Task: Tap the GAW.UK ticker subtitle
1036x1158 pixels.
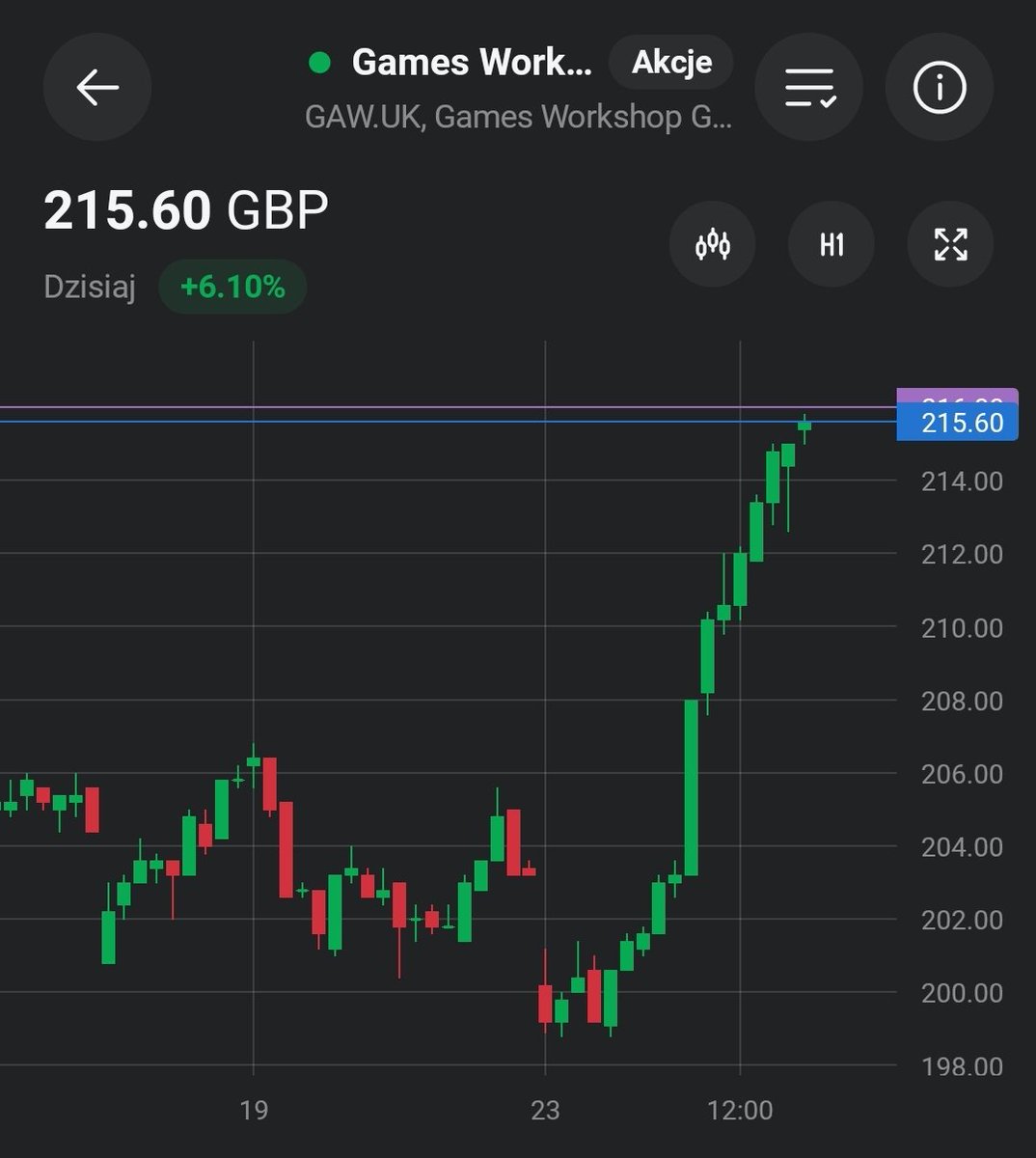Action: [518, 117]
